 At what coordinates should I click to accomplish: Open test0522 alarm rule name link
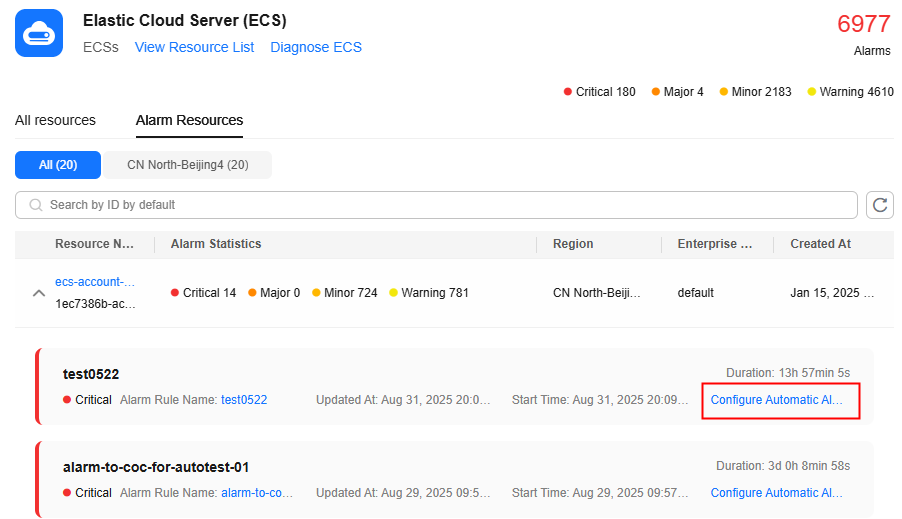click(244, 400)
